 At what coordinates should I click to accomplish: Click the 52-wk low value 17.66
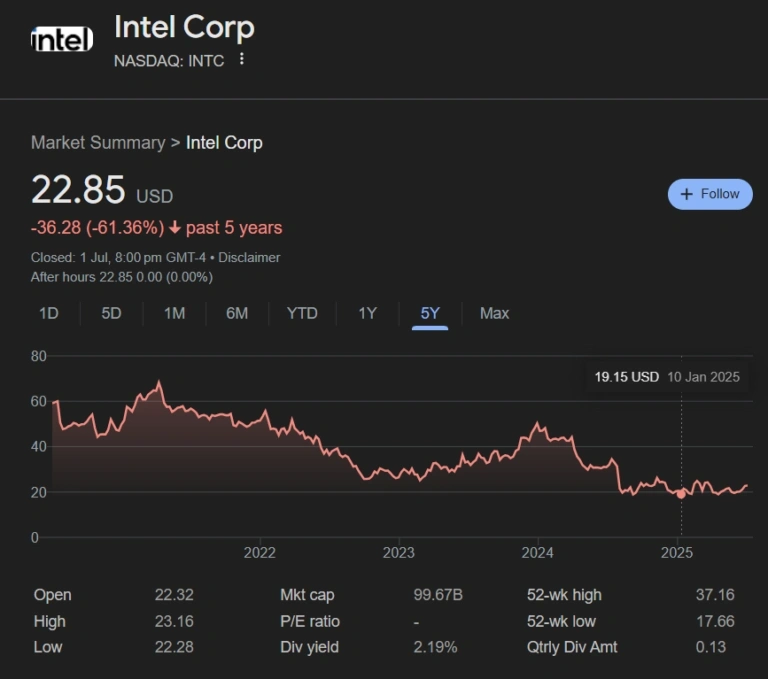(715, 621)
